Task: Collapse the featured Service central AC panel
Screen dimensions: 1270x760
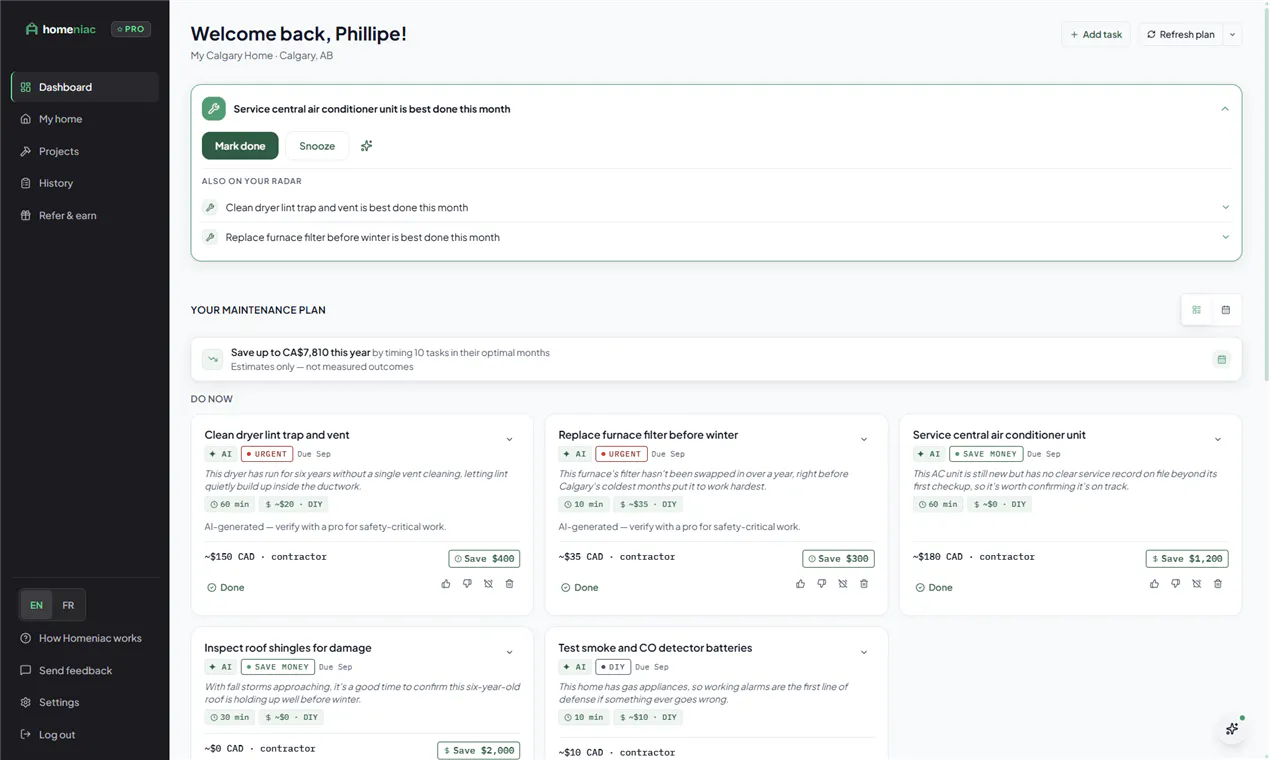Action: 1225,109
